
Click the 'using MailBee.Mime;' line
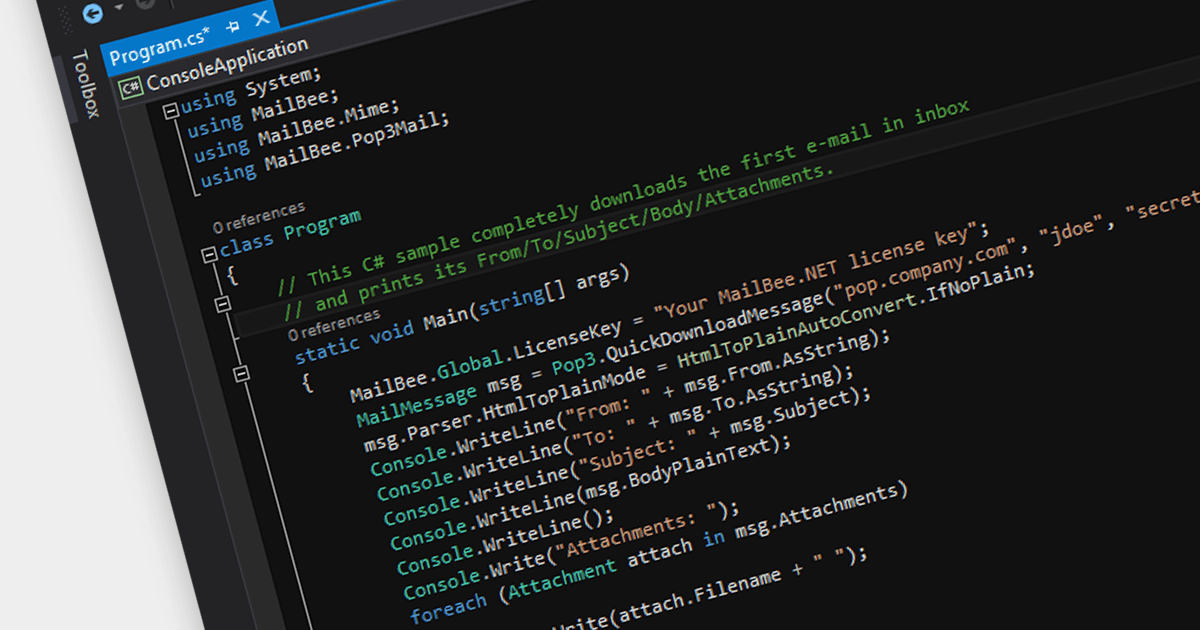click(295, 130)
